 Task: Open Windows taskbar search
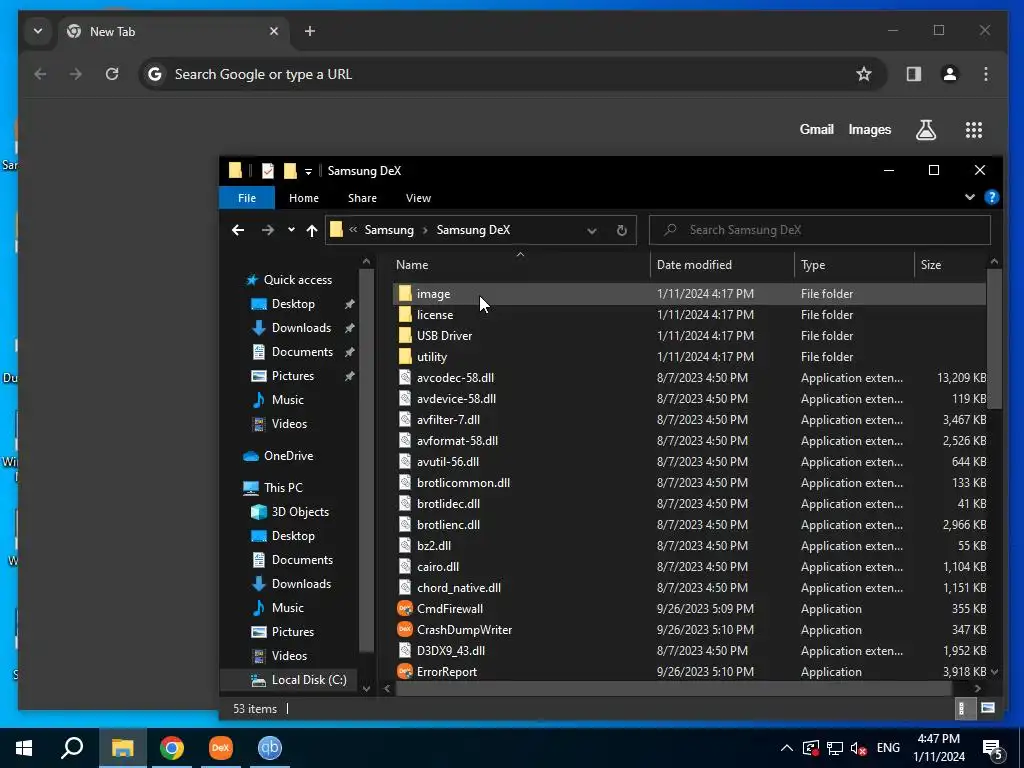[x=72, y=748]
